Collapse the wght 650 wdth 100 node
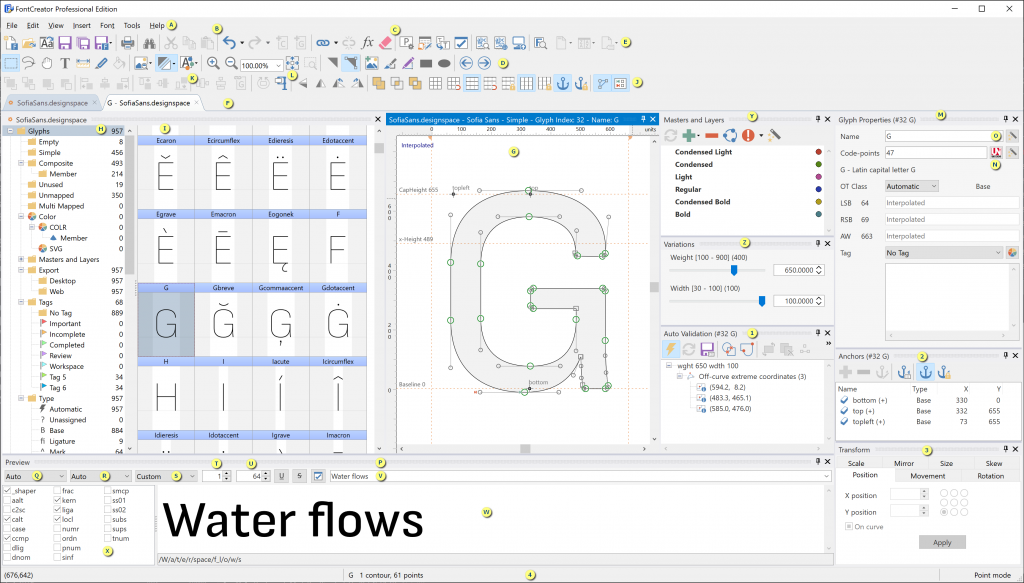Screen dimensions: 1024x583 point(669,366)
